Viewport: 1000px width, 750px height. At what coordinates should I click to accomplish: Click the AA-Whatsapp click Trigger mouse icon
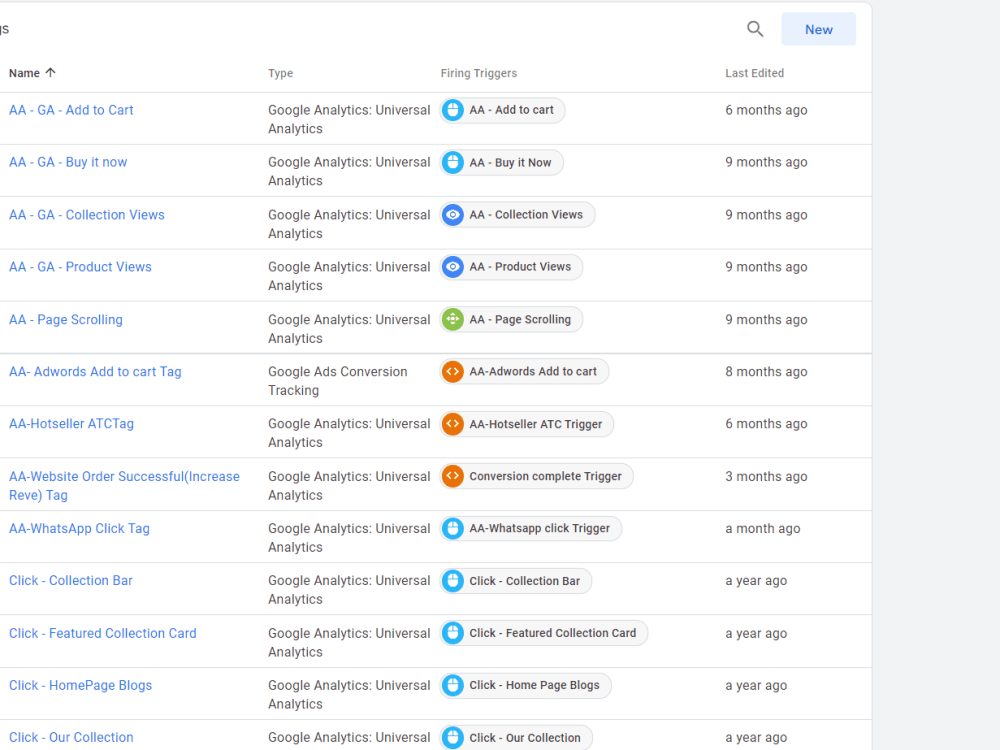pyautogui.click(x=453, y=528)
